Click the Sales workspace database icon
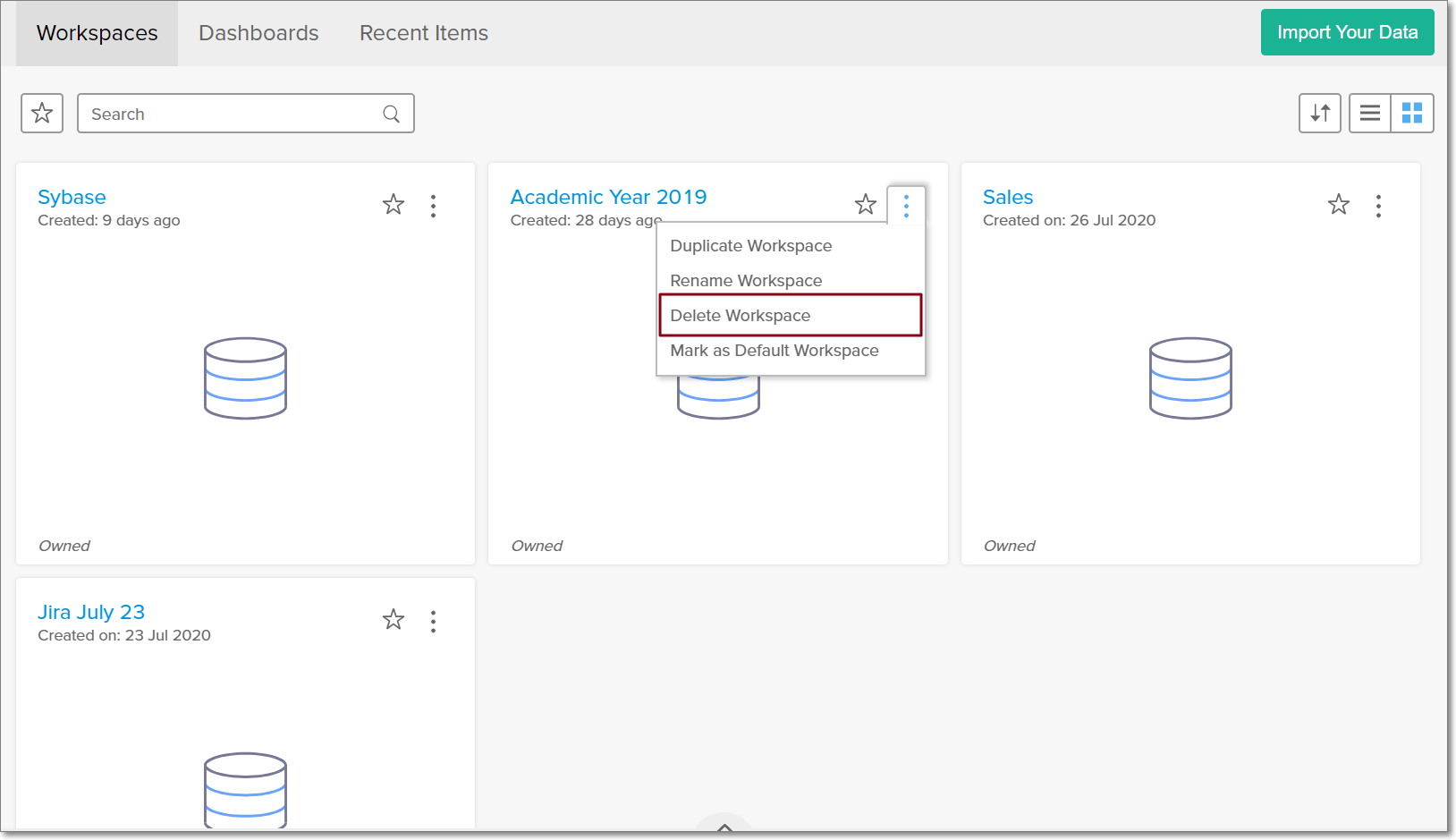The width and height of the screenshot is (1456, 840). pos(1189,378)
